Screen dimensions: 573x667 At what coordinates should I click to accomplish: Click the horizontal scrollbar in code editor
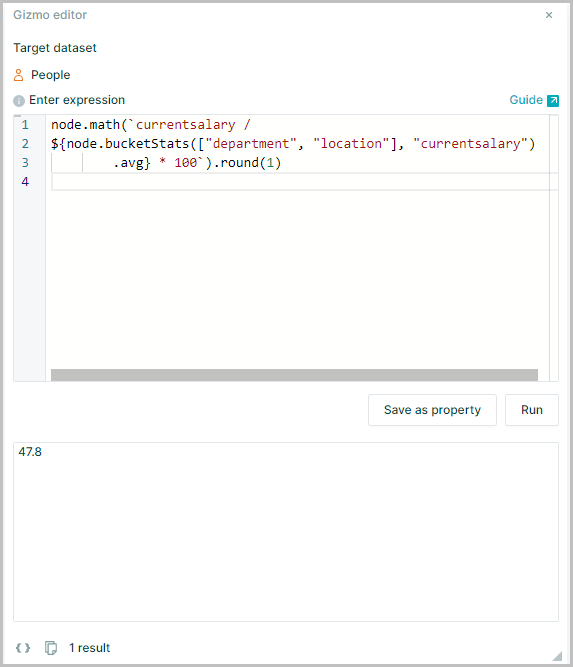pos(294,375)
